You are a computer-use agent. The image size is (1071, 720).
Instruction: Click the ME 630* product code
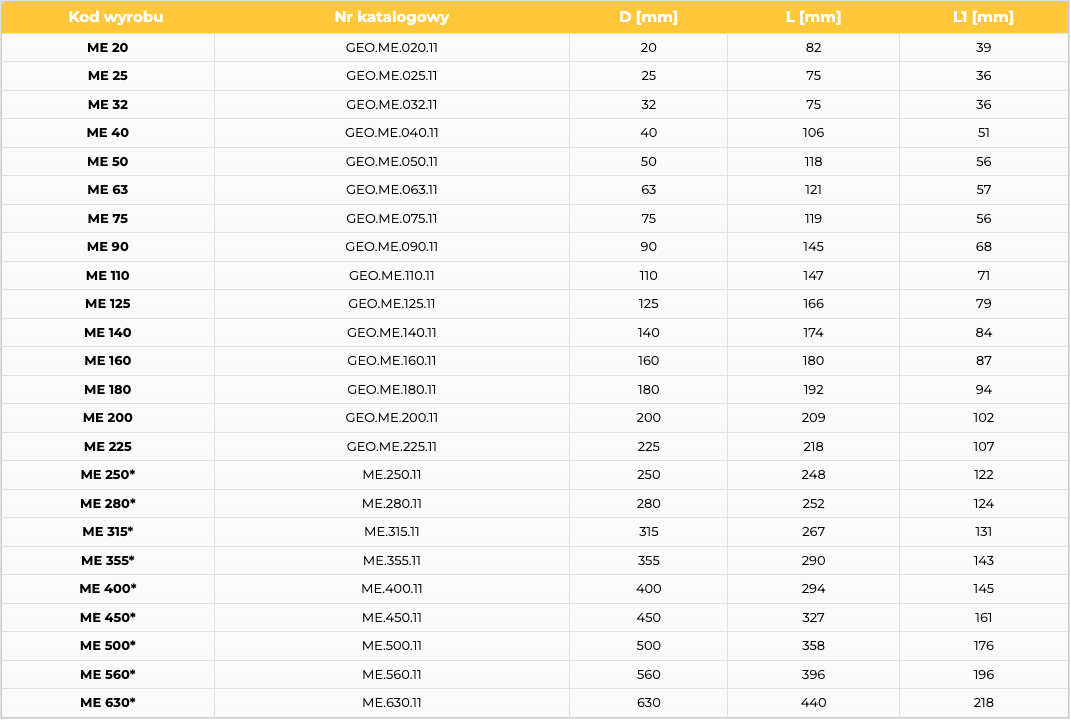pyautogui.click(x=108, y=702)
